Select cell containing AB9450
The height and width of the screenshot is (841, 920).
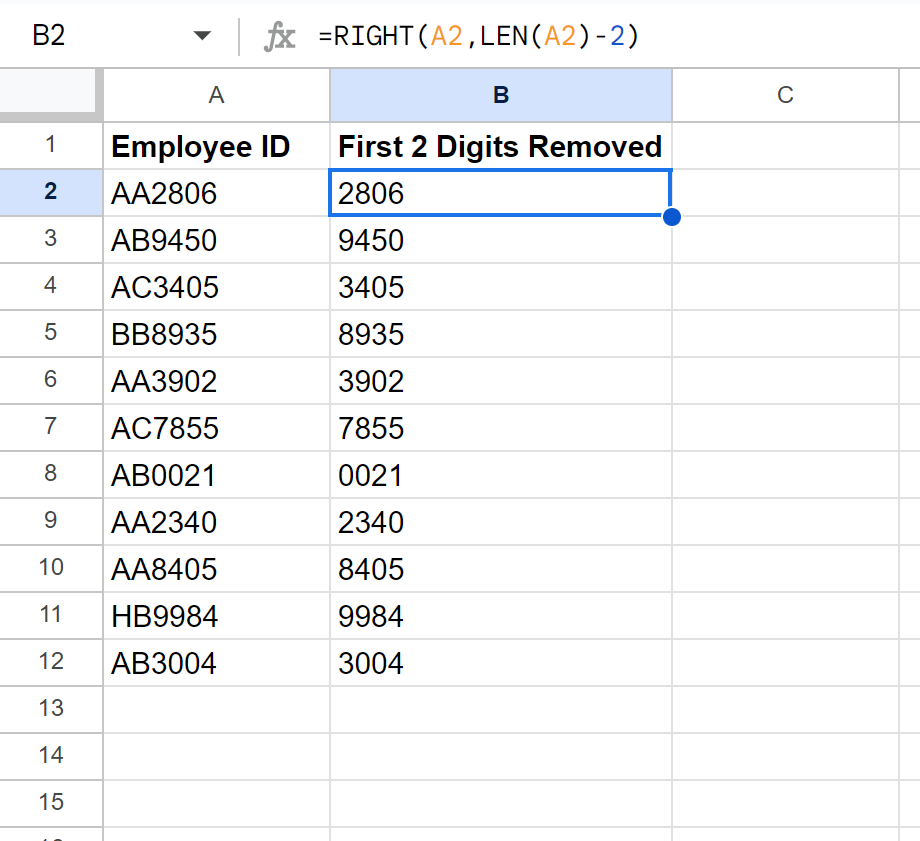pyautogui.click(x=217, y=239)
